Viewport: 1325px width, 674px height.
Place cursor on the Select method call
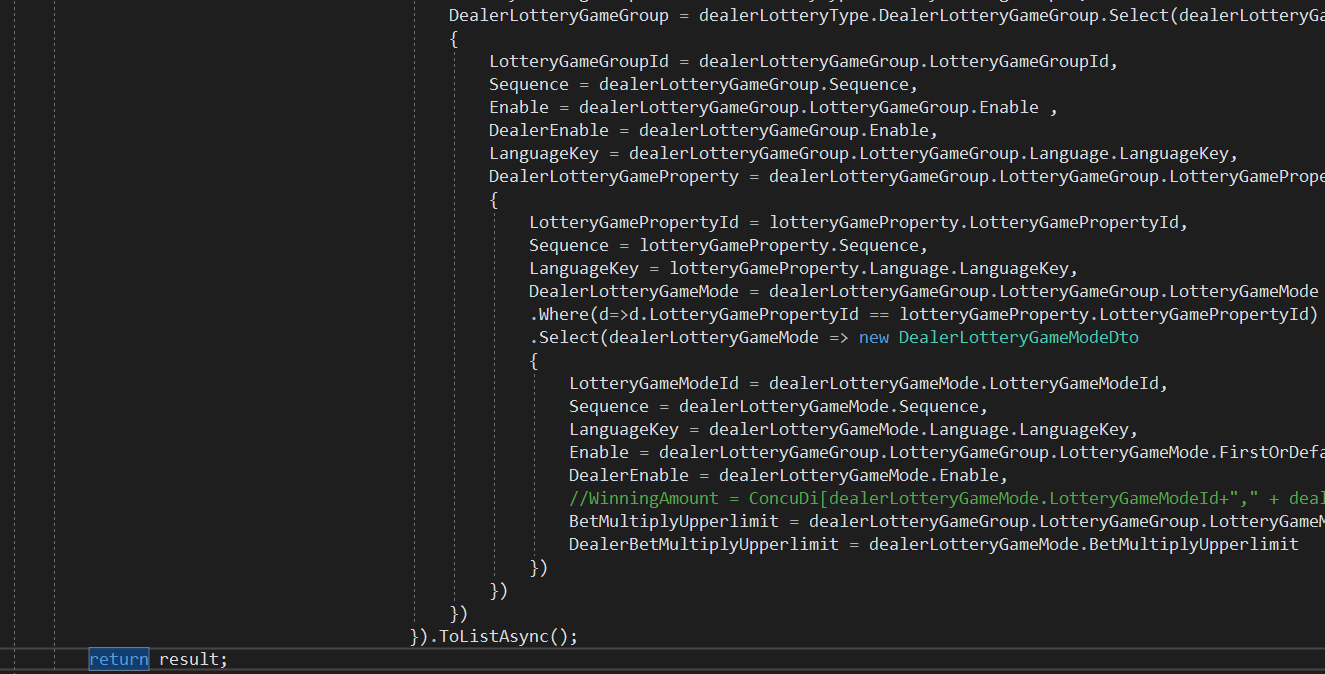[x=567, y=337]
